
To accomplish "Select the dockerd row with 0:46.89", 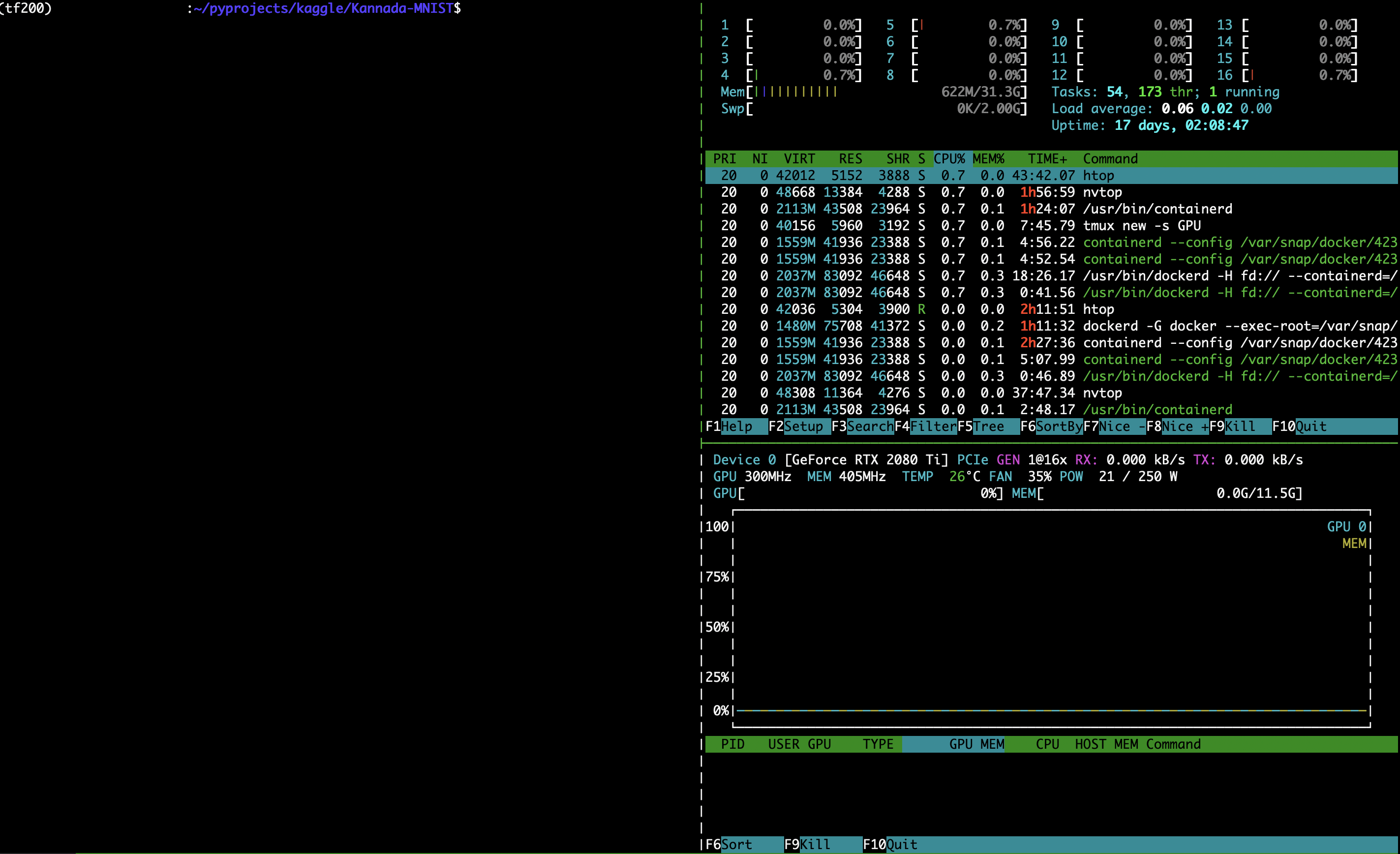I will click(x=1051, y=376).
